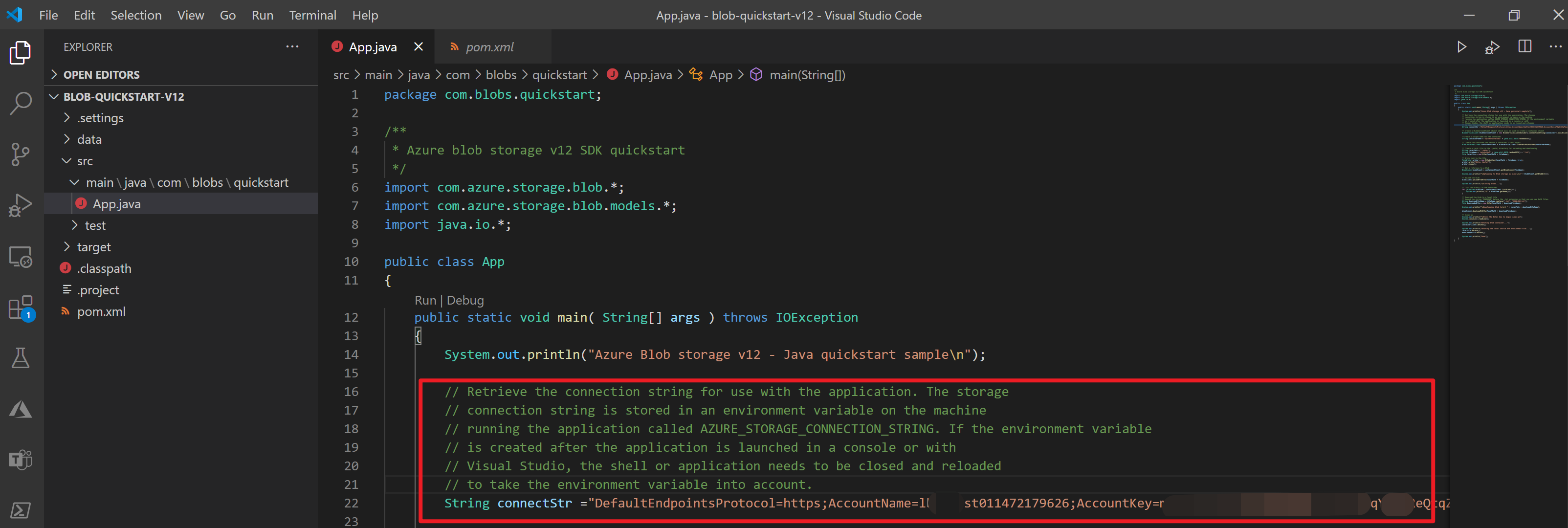Open the Run and Debug view

(x=21, y=206)
